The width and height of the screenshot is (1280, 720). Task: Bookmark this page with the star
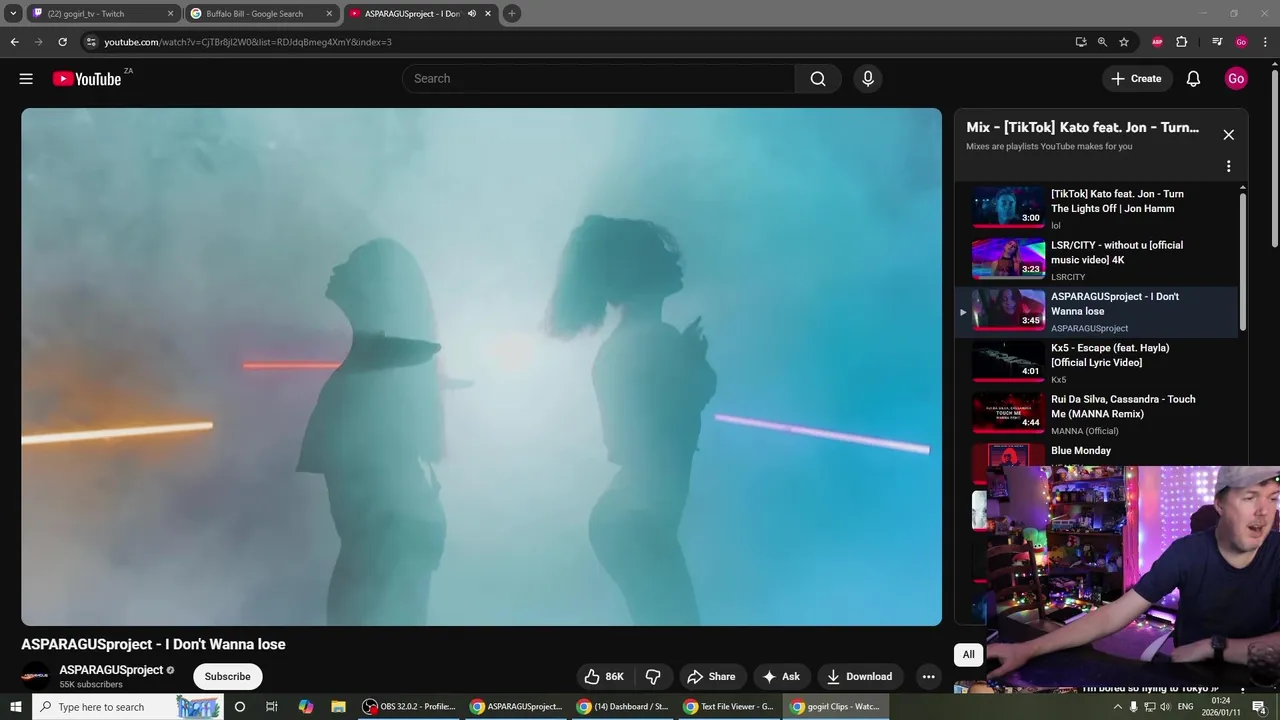pyautogui.click(x=1124, y=42)
